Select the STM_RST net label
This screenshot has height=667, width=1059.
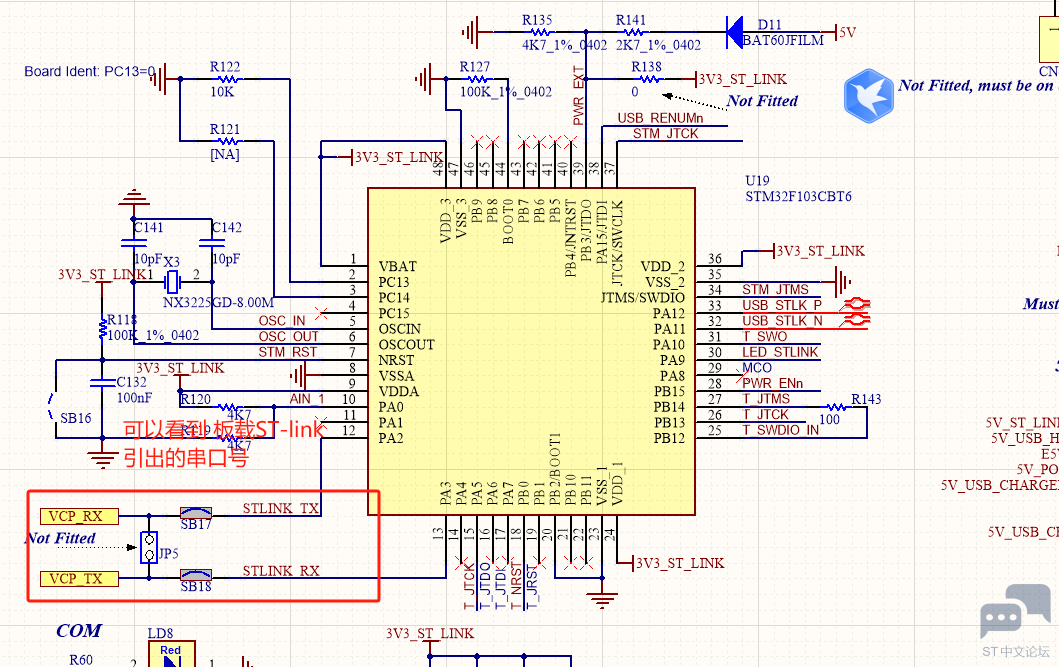(x=288, y=352)
